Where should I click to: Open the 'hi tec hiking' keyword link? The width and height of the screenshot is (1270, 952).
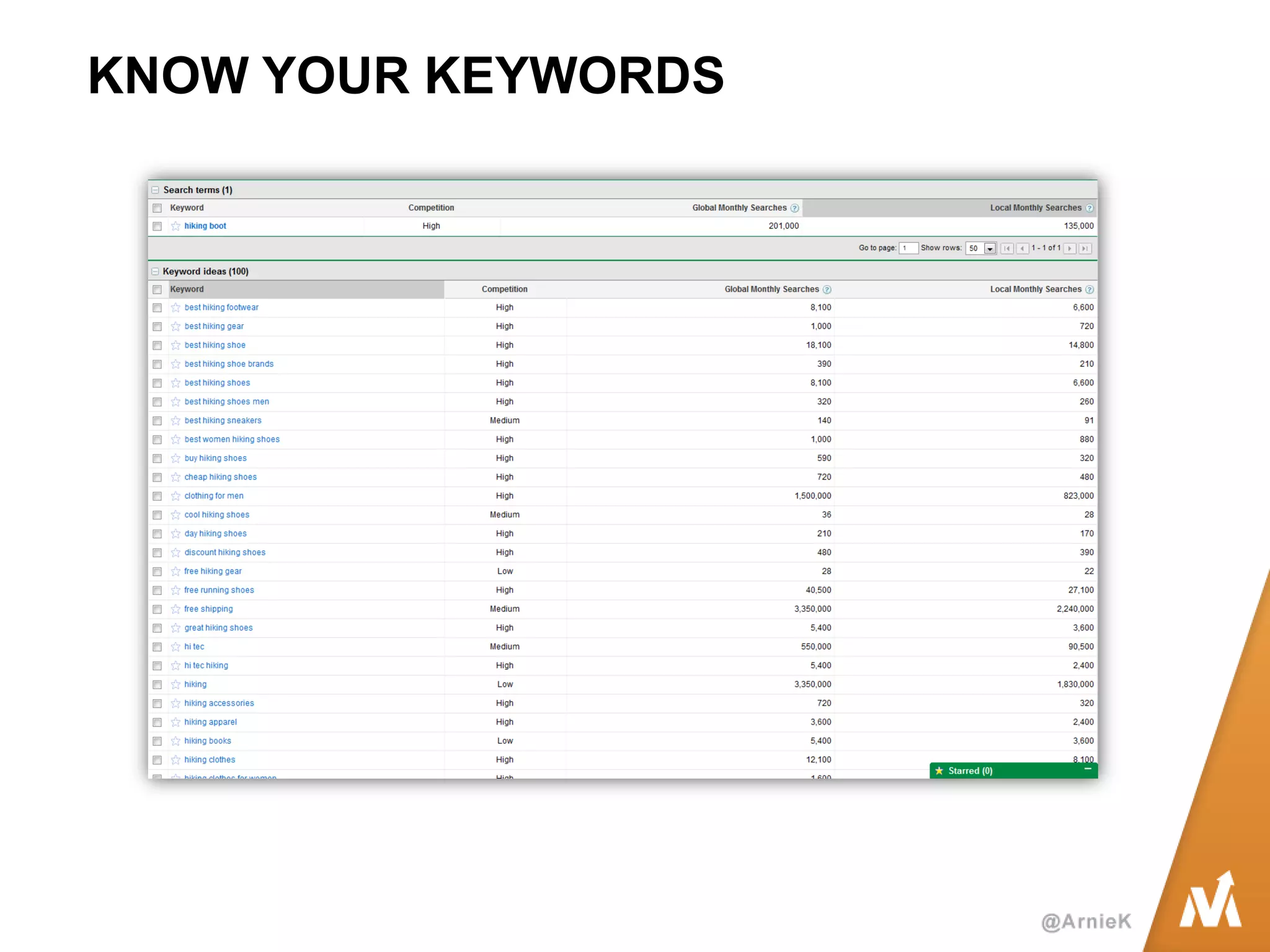click(x=206, y=666)
